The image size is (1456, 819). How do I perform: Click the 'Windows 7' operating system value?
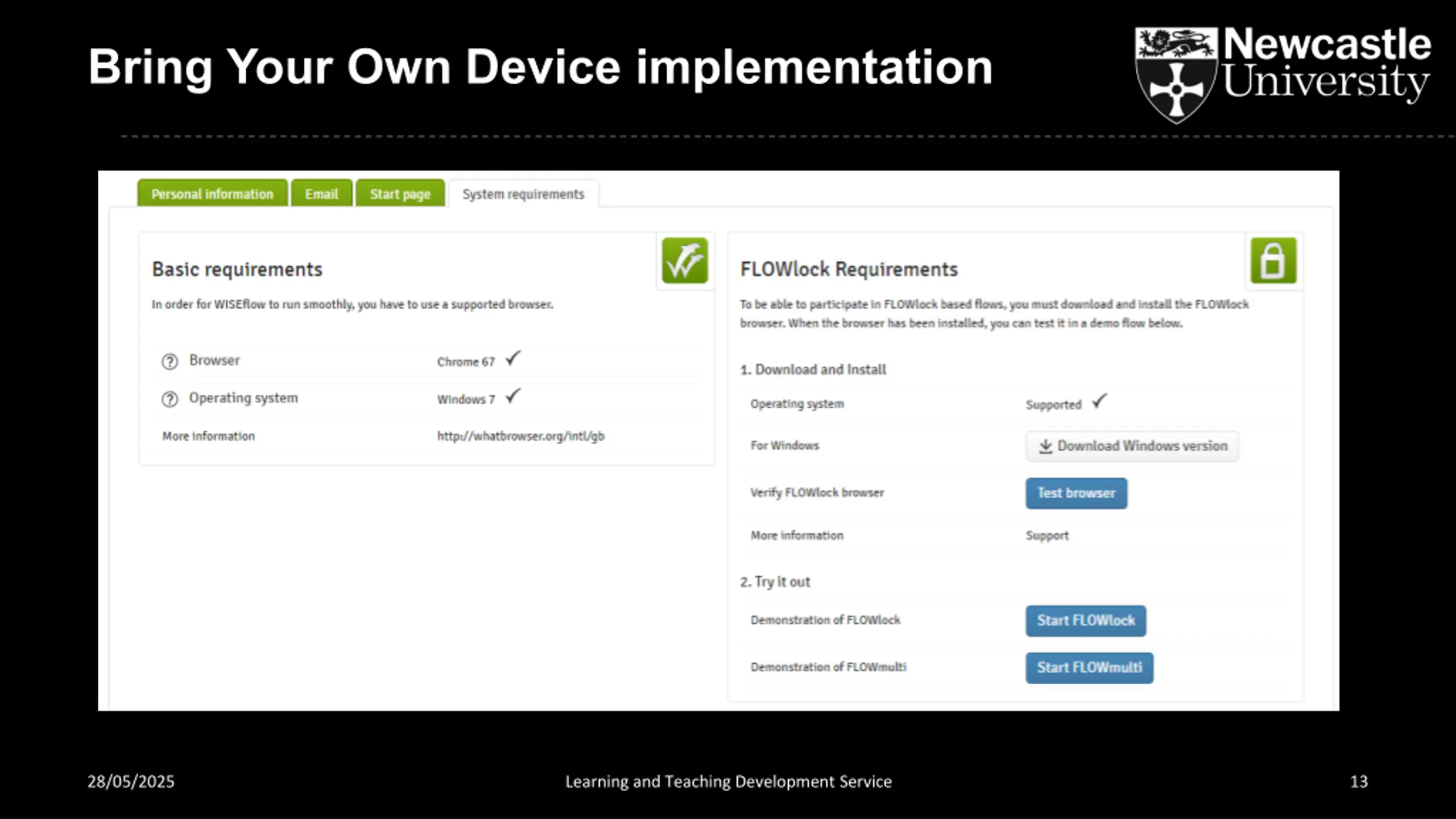[466, 399]
